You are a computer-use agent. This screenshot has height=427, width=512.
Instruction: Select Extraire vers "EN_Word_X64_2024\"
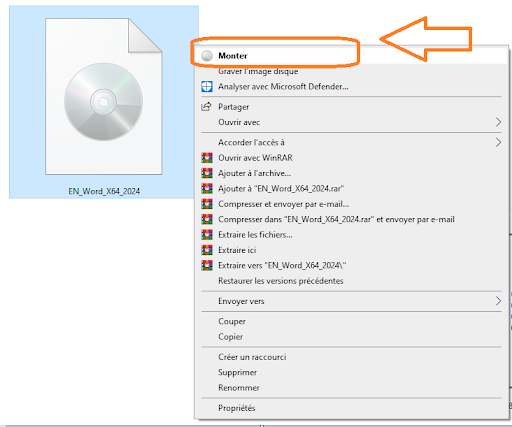pos(351,265)
